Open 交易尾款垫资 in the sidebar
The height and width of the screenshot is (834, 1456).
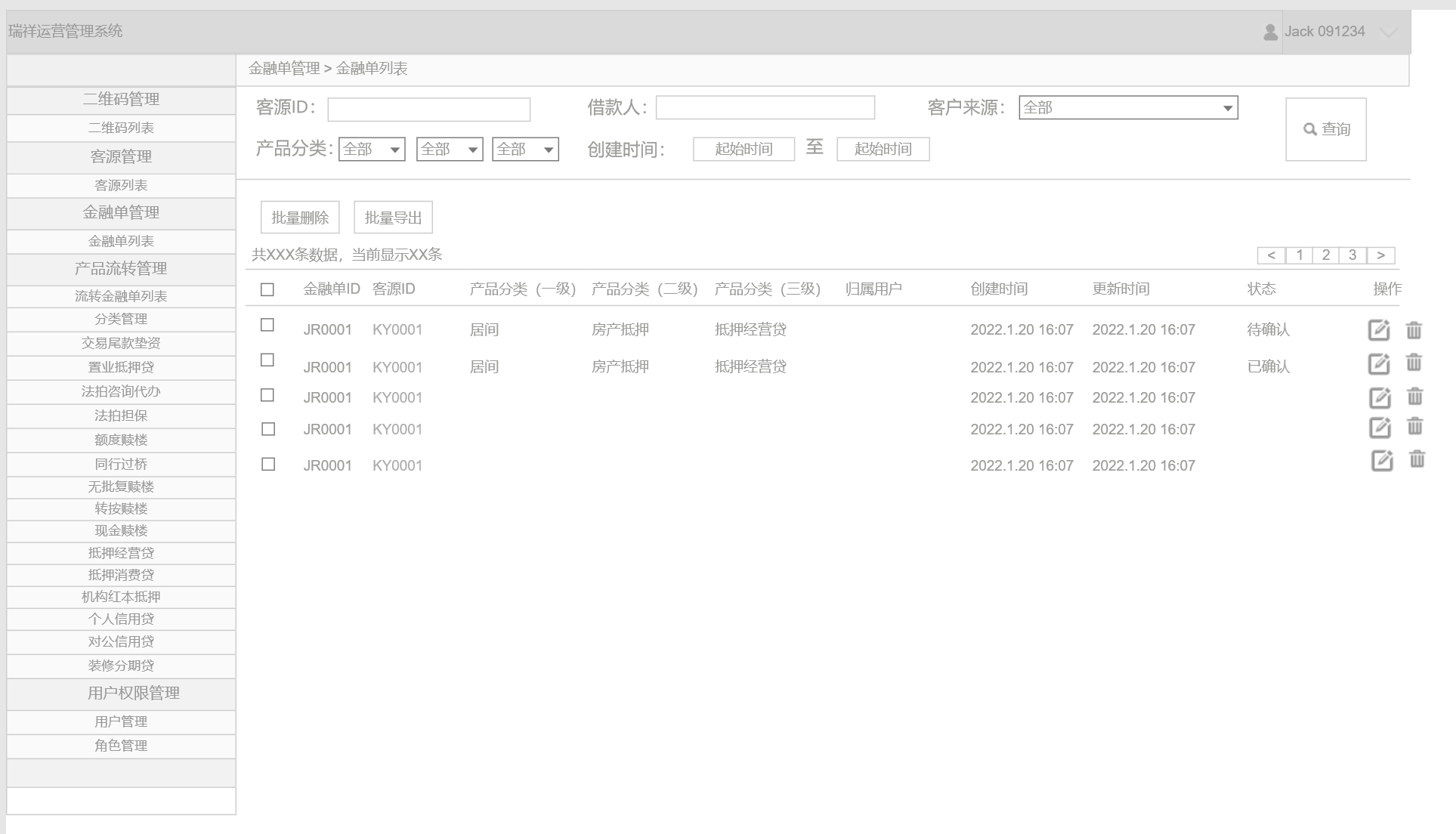[x=121, y=343]
